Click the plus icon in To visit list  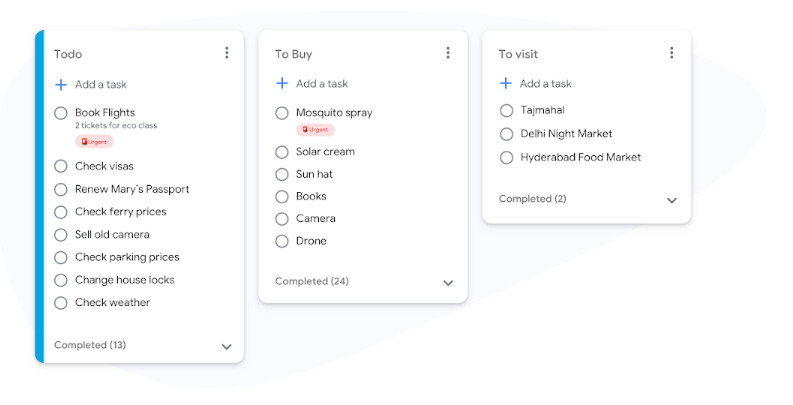[x=506, y=84]
